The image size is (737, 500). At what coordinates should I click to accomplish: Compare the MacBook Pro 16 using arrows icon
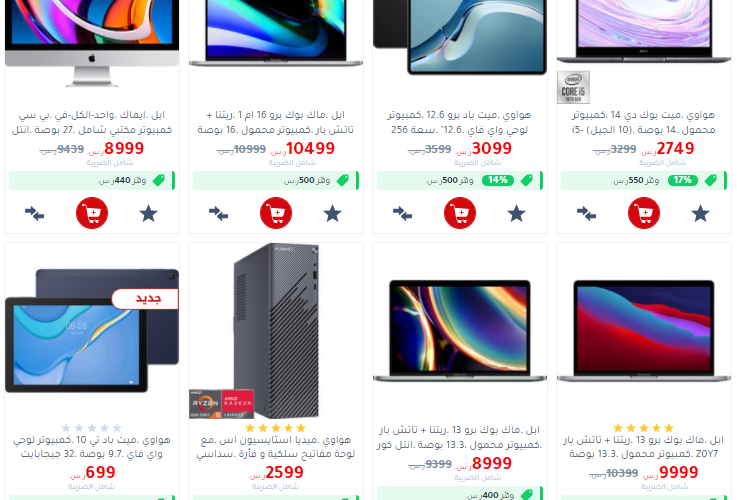click(219, 214)
